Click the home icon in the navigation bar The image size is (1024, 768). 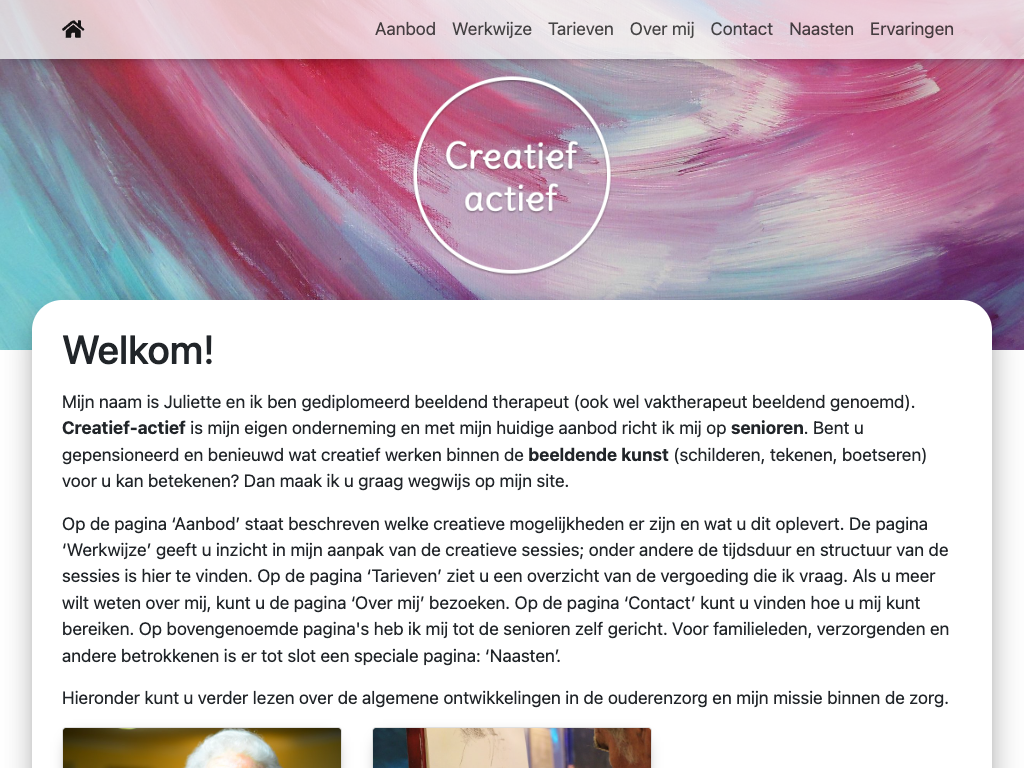73,29
